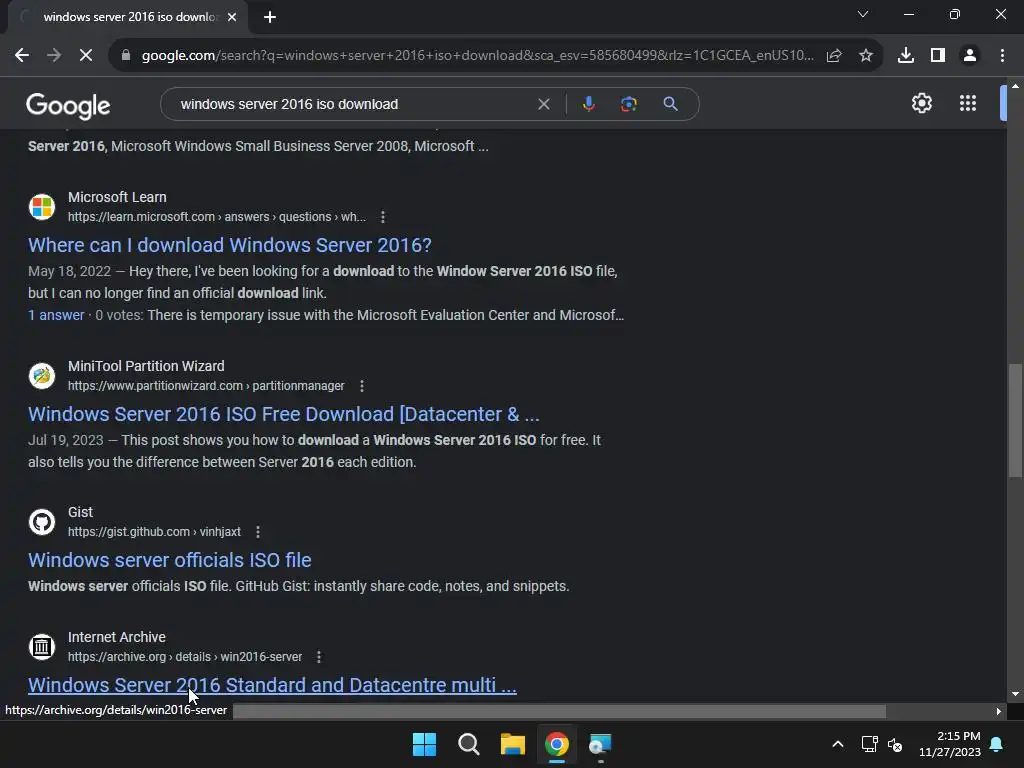The width and height of the screenshot is (1024, 768).
Task: View site information lock icon
Action: [126, 56]
